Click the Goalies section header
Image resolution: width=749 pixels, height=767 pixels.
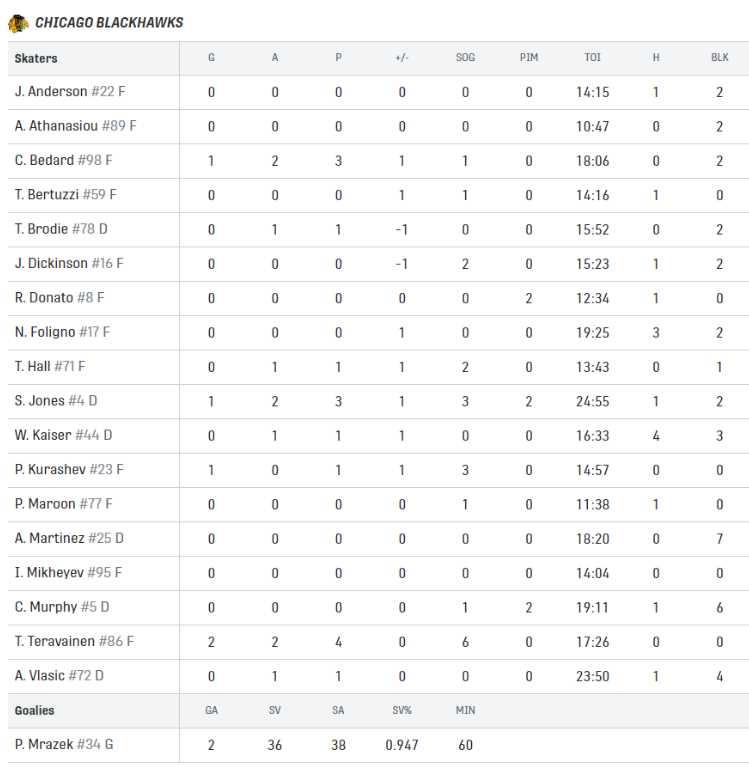[34, 711]
